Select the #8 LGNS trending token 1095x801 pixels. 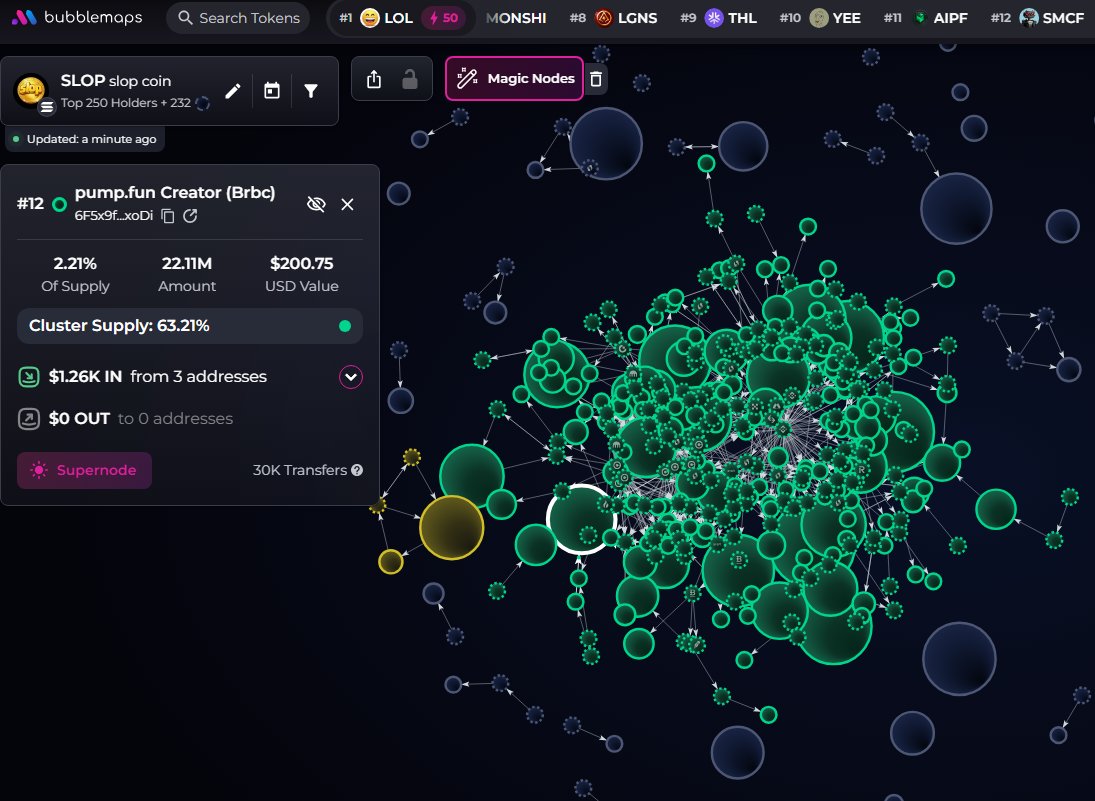click(x=613, y=18)
